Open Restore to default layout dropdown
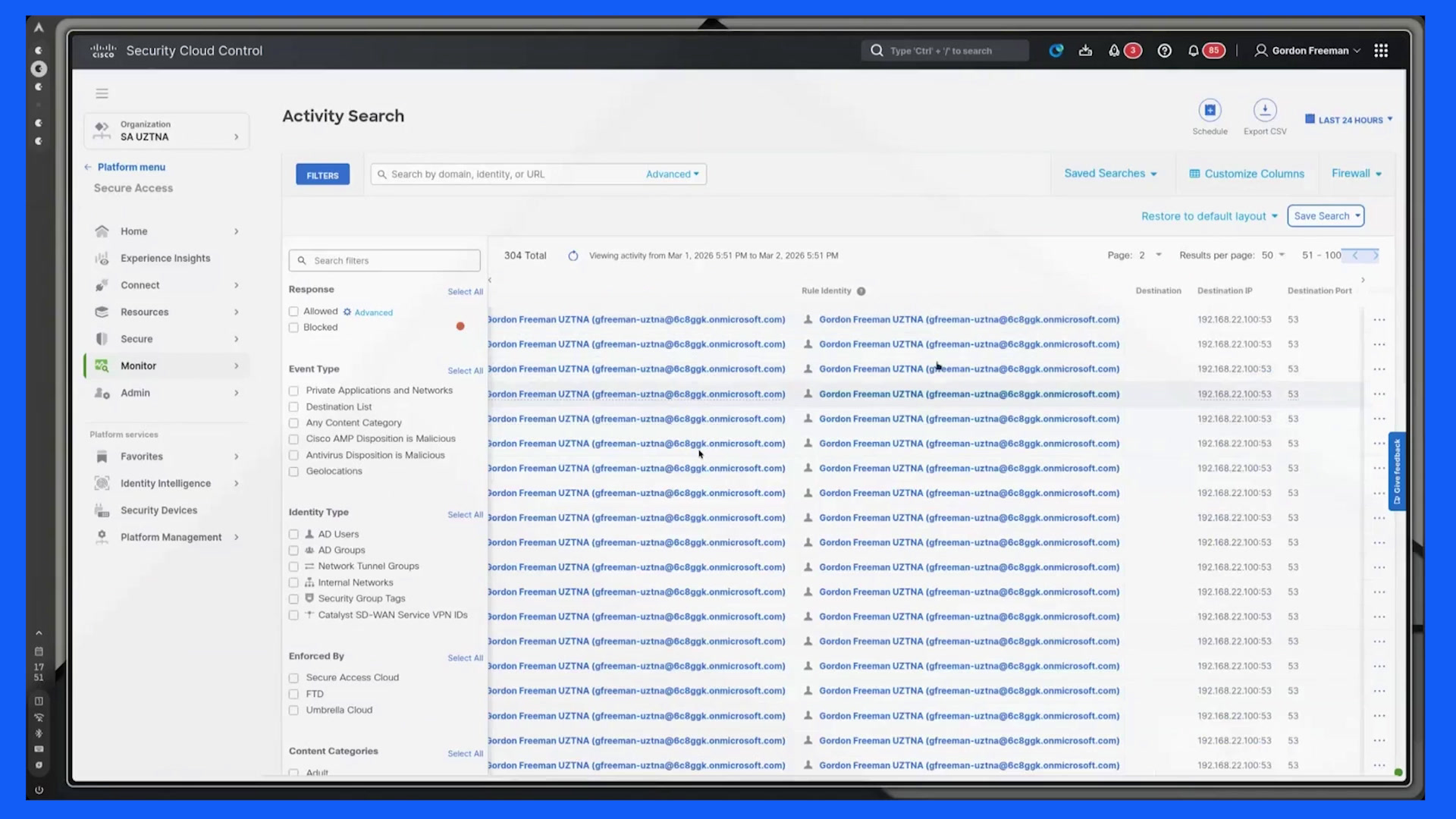 tap(1209, 216)
